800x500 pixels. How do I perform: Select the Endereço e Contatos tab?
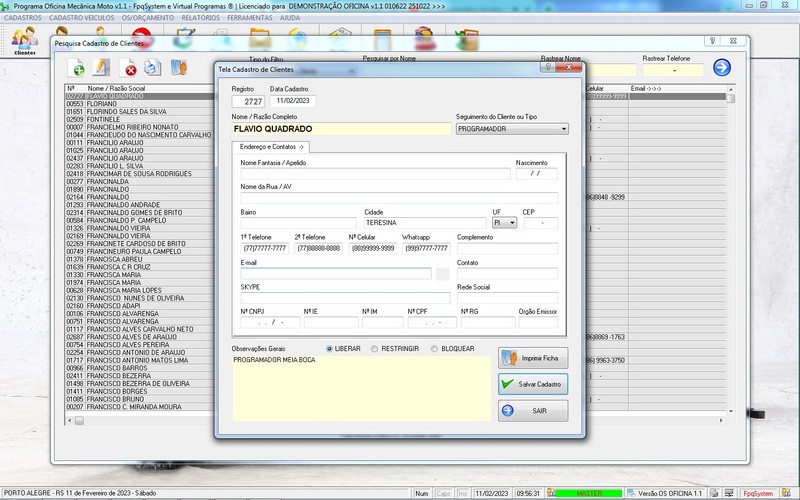271,147
